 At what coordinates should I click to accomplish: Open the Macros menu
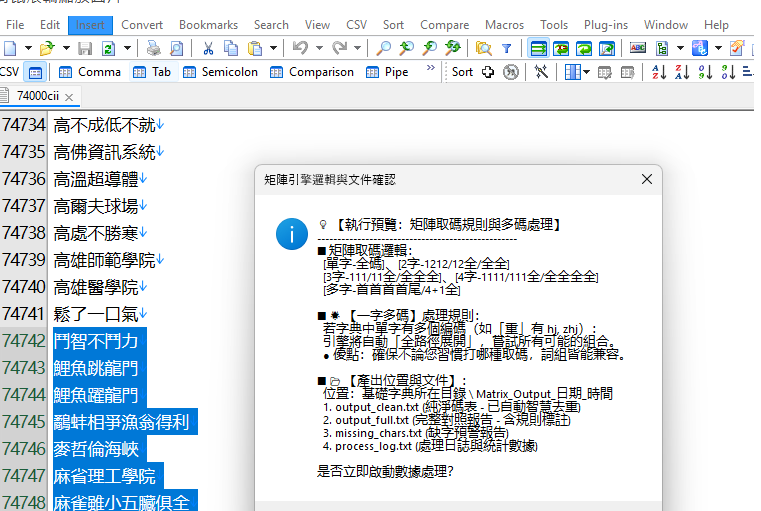coord(504,24)
